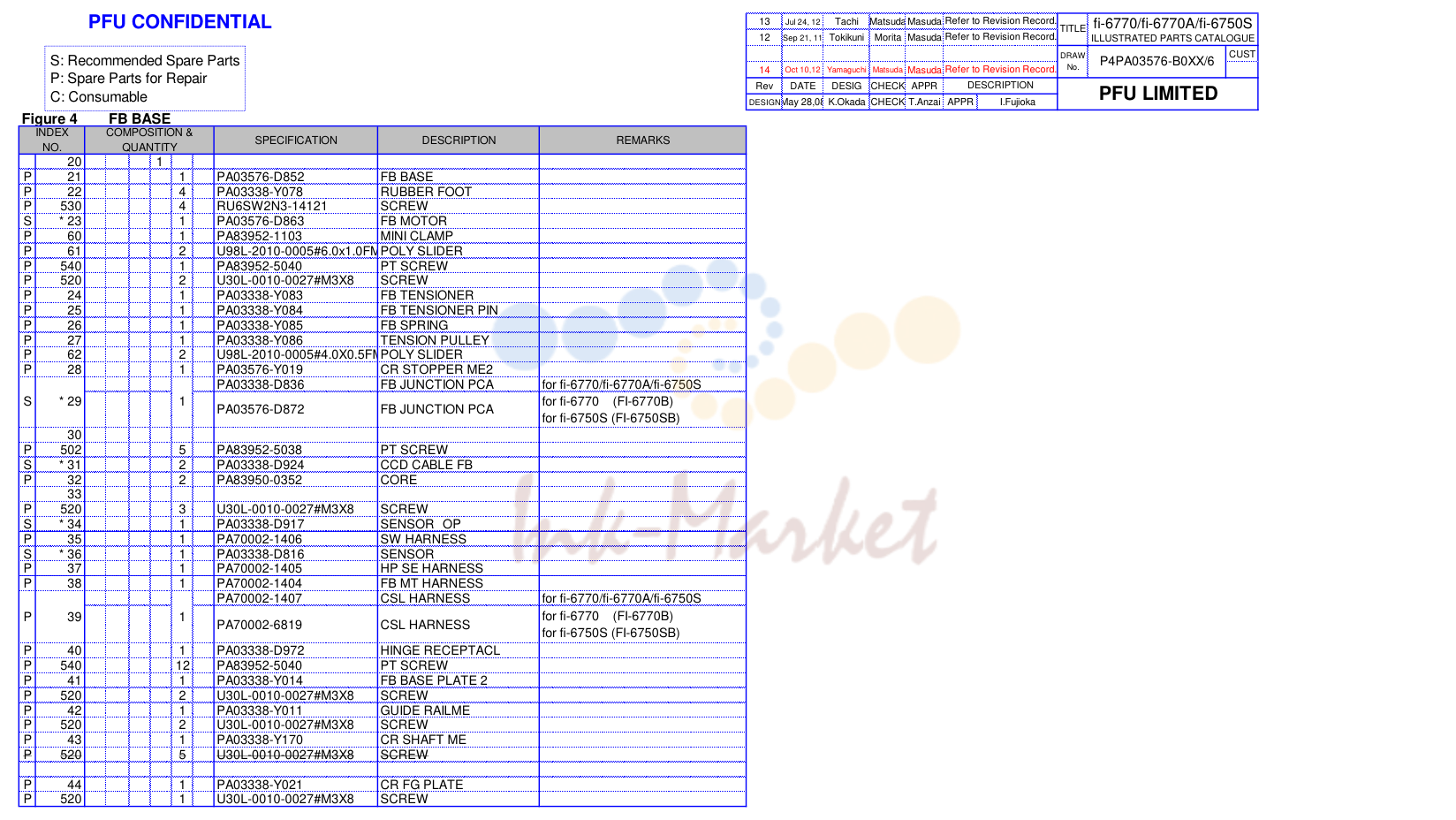Click part number PA03576-D852
The height and width of the screenshot is (820, 1456).
click(x=261, y=177)
